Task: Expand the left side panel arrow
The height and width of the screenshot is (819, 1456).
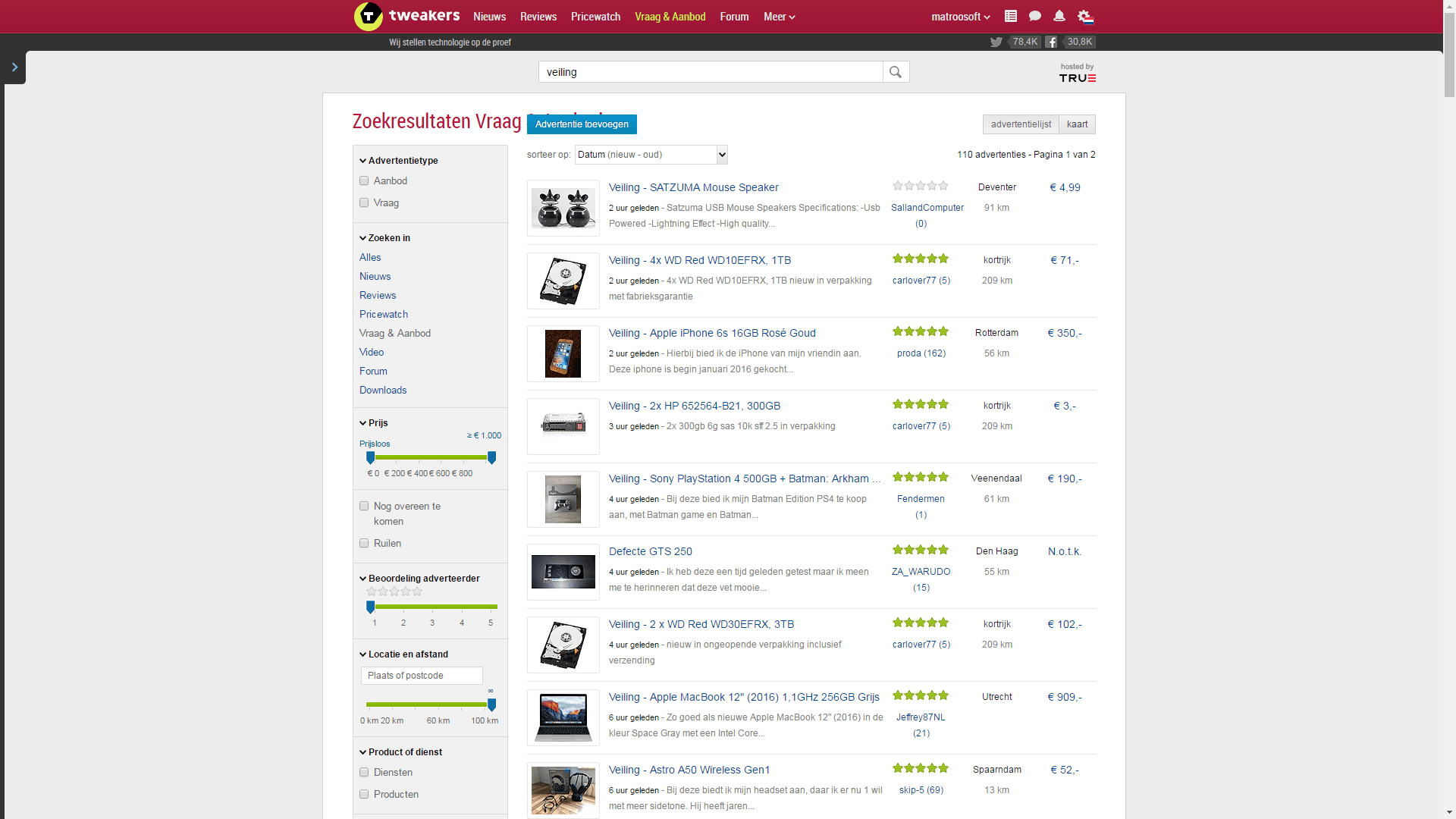Action: (x=14, y=67)
